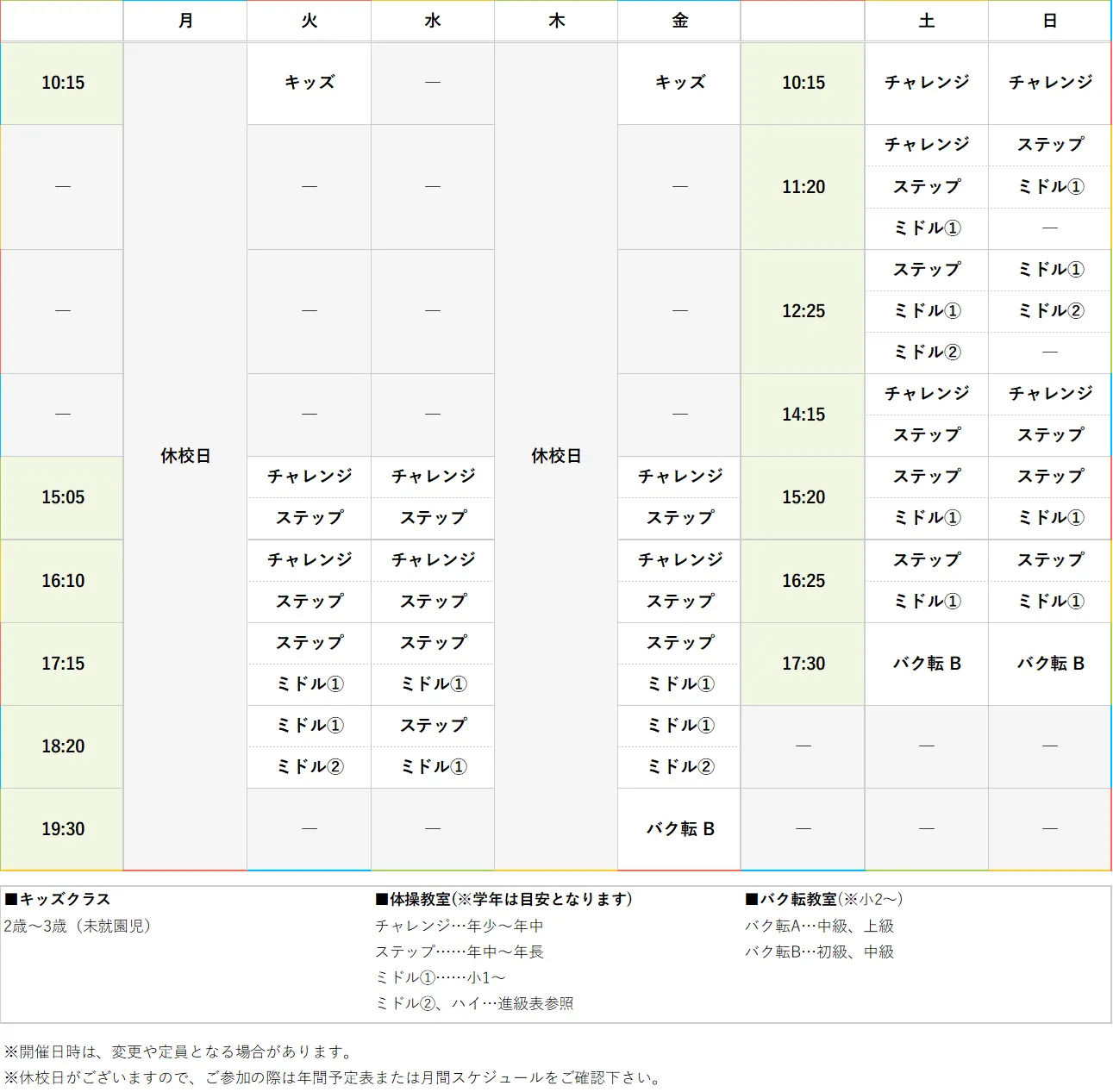1113x1092 pixels.
Task: Select ミドル② cell in Tuesday 18:20 slot
Action: click(309, 766)
